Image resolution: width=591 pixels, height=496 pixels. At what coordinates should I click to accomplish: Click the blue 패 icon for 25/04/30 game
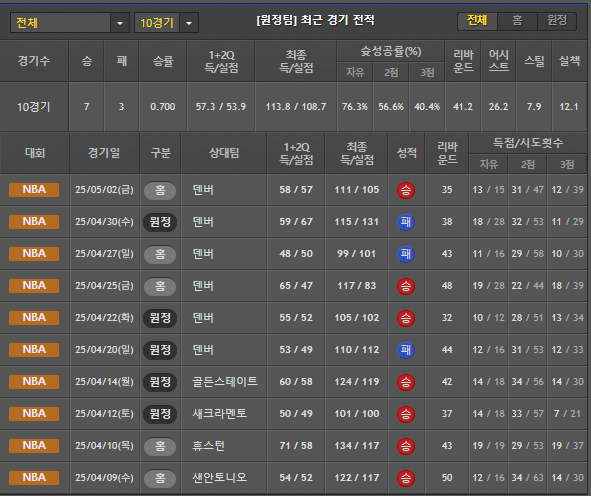tap(406, 222)
